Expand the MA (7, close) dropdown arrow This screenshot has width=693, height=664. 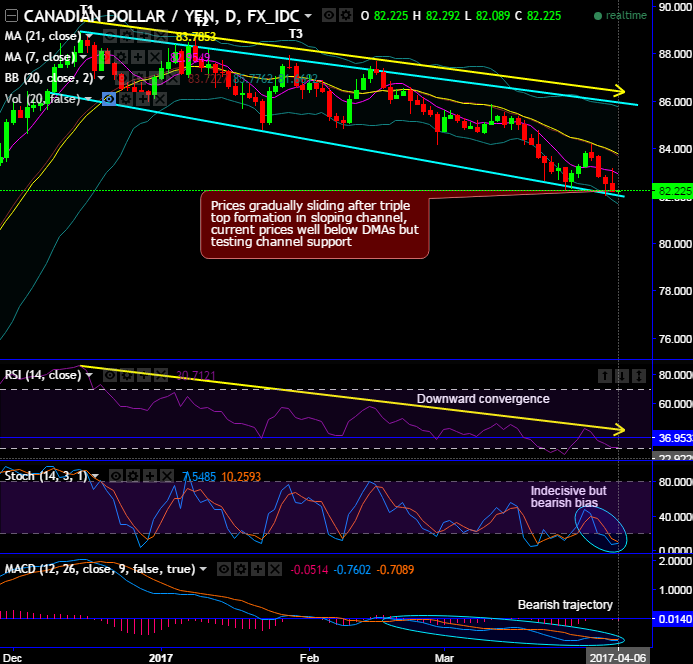(83, 57)
